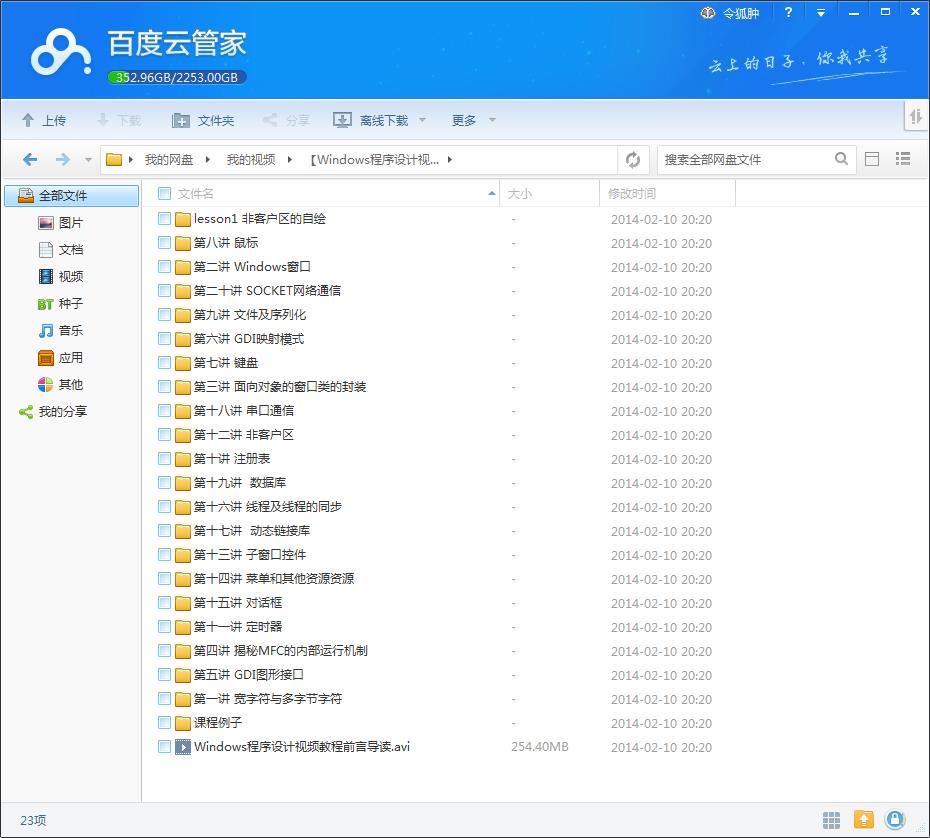This screenshot has width=930, height=838.
Task: Sort by 修改时间 column header
Action: [667, 193]
